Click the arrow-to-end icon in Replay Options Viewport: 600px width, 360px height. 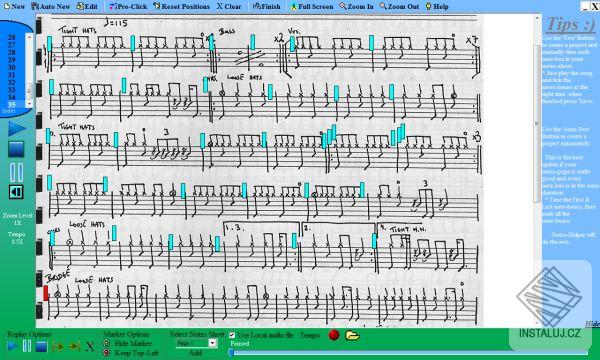74,347
